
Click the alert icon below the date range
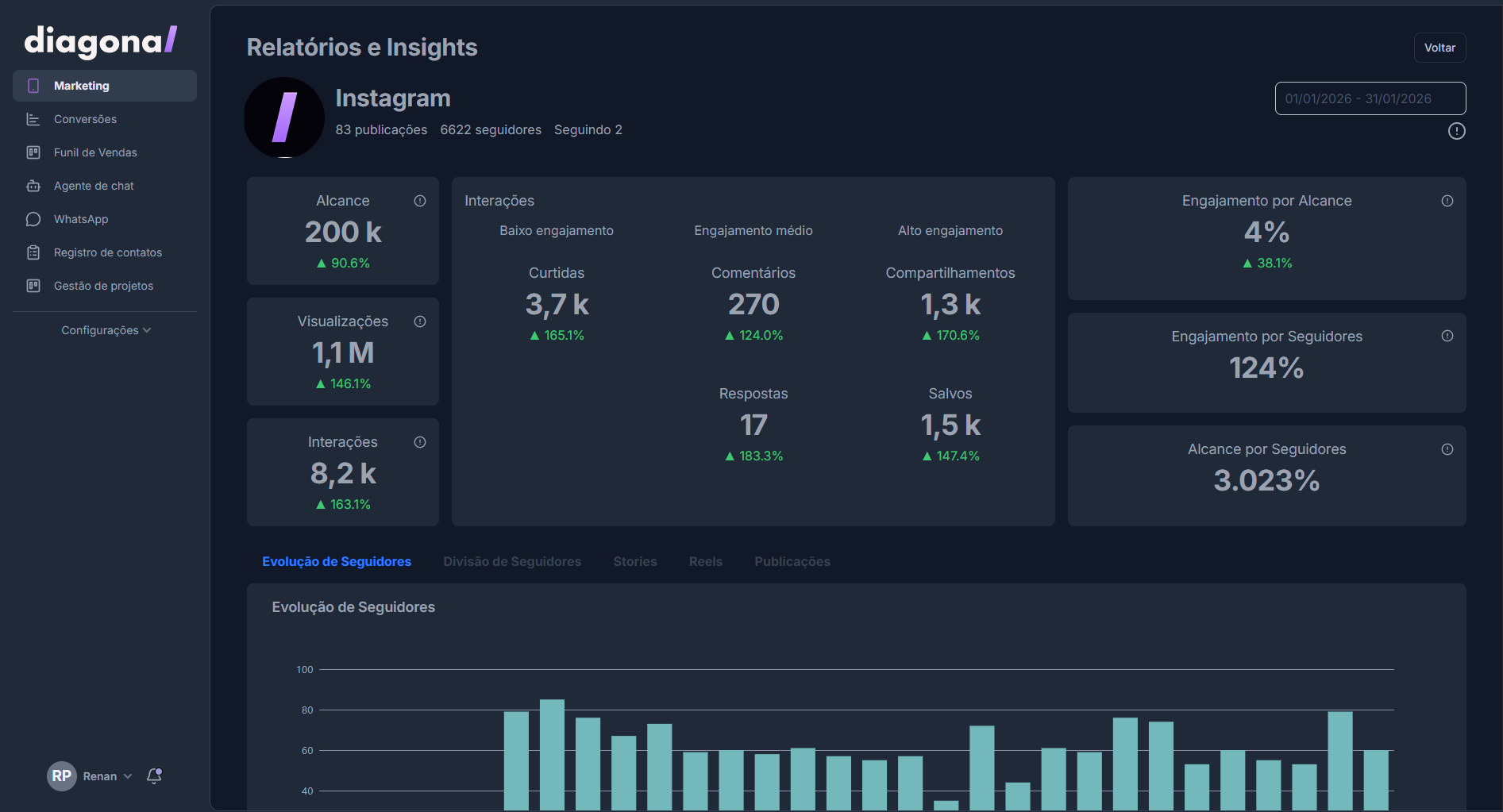click(x=1457, y=131)
